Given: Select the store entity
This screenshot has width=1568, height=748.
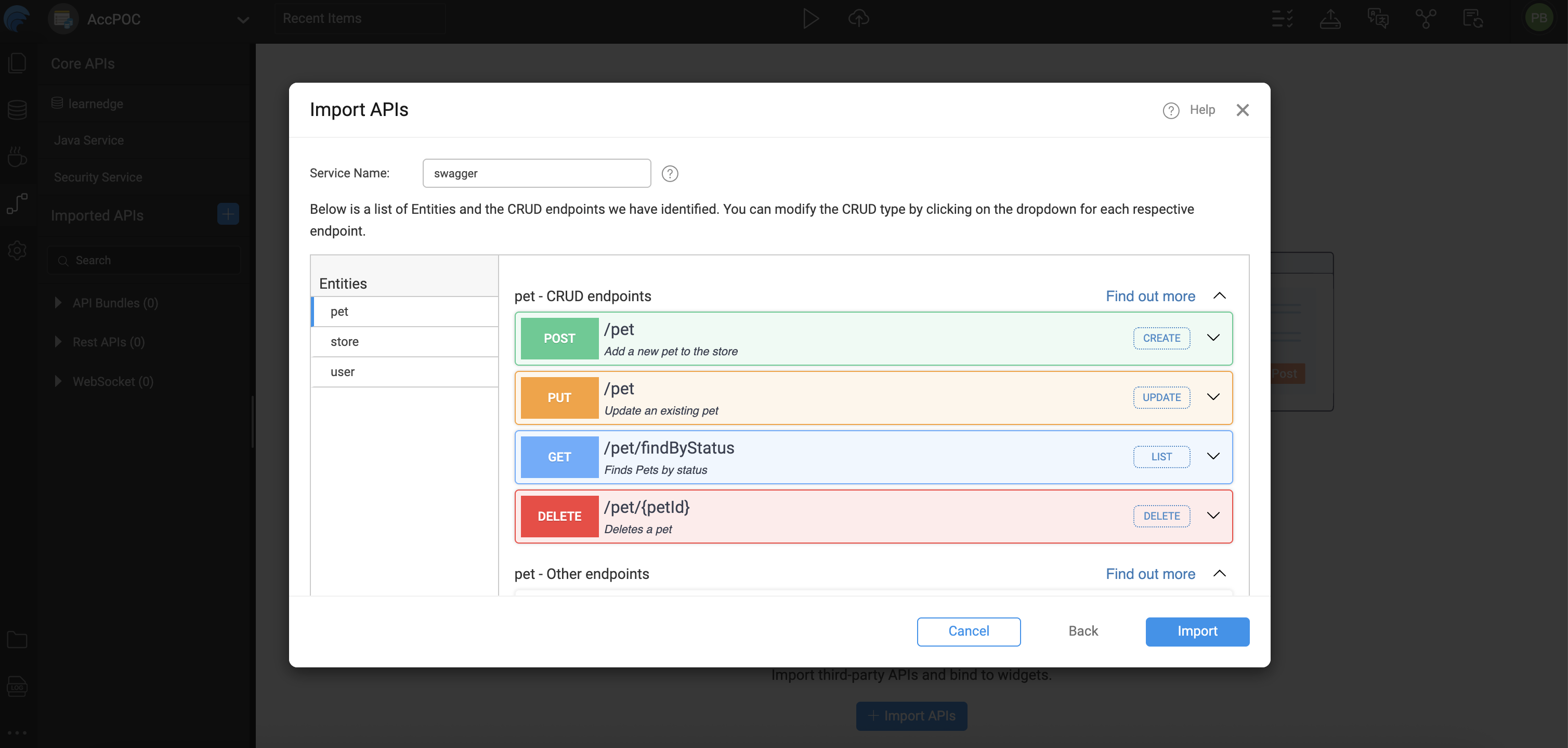Looking at the screenshot, I should click(345, 342).
